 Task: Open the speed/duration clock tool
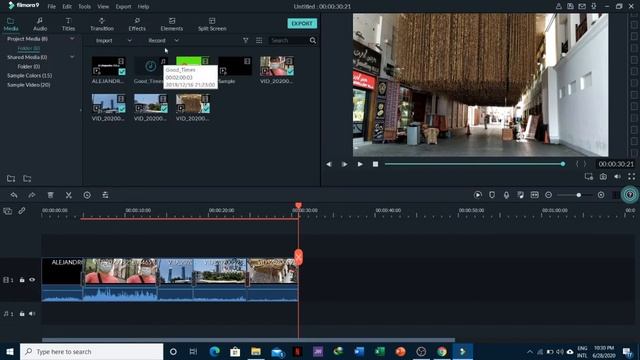coord(87,195)
